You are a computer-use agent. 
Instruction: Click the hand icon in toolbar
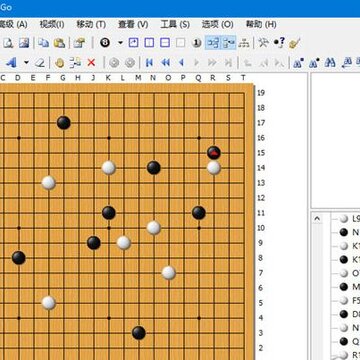[x=59, y=62]
